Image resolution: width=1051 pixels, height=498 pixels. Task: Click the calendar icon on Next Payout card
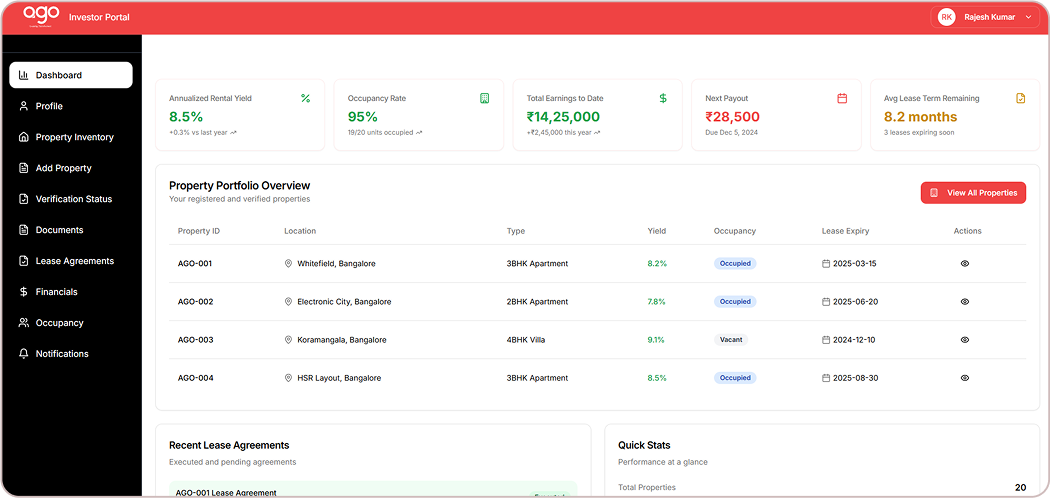(x=842, y=98)
